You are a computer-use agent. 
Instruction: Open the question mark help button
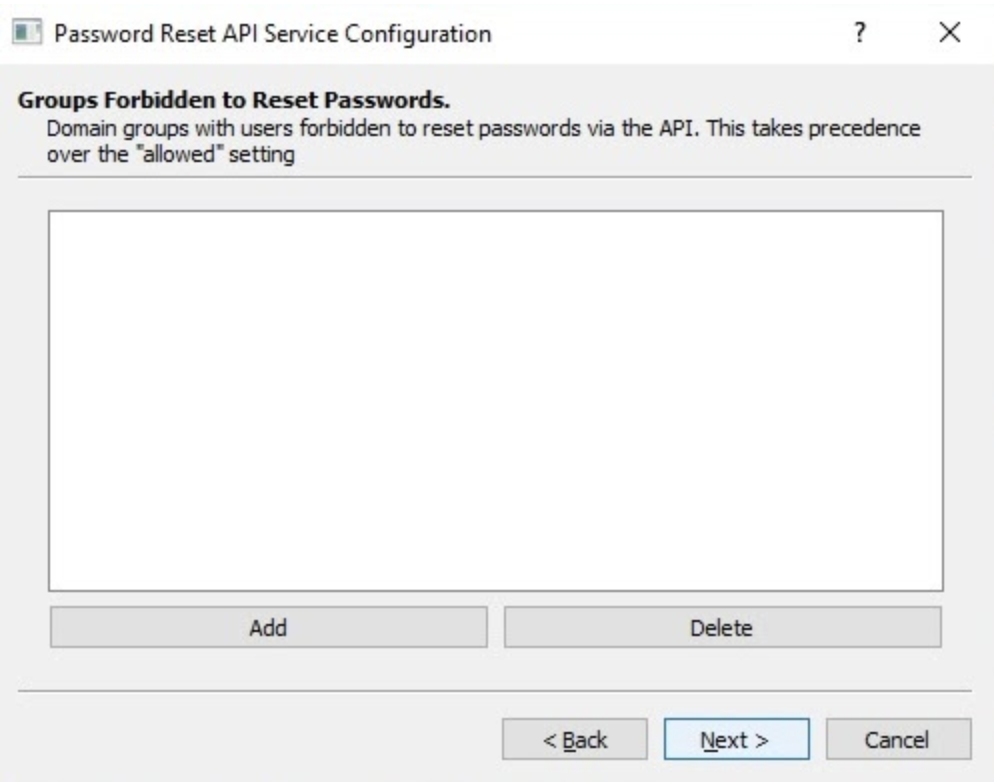858,34
